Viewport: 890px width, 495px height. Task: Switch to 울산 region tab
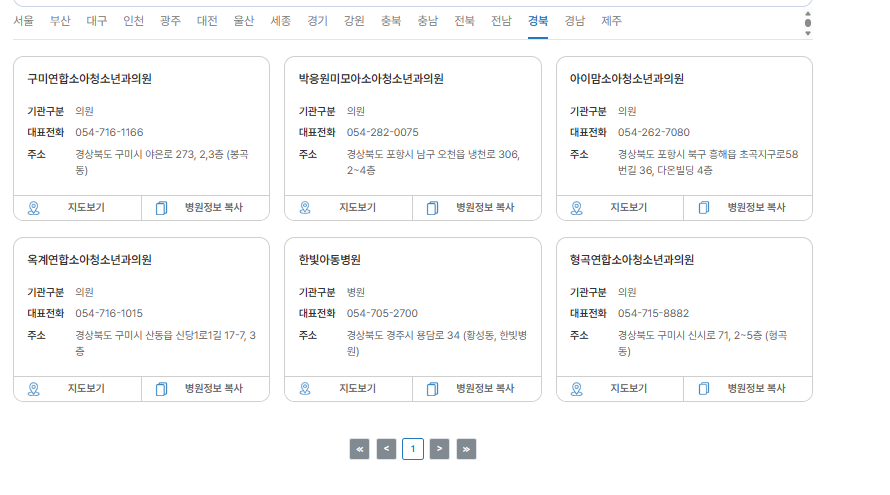[244, 21]
